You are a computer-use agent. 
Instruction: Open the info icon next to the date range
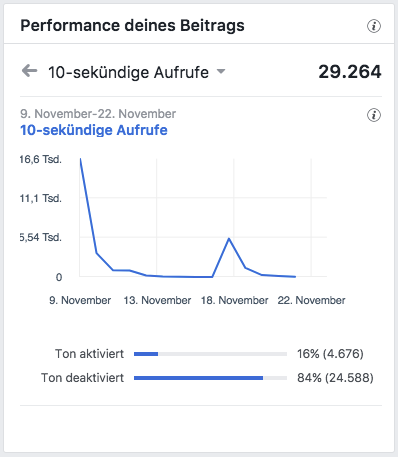[x=374, y=115]
